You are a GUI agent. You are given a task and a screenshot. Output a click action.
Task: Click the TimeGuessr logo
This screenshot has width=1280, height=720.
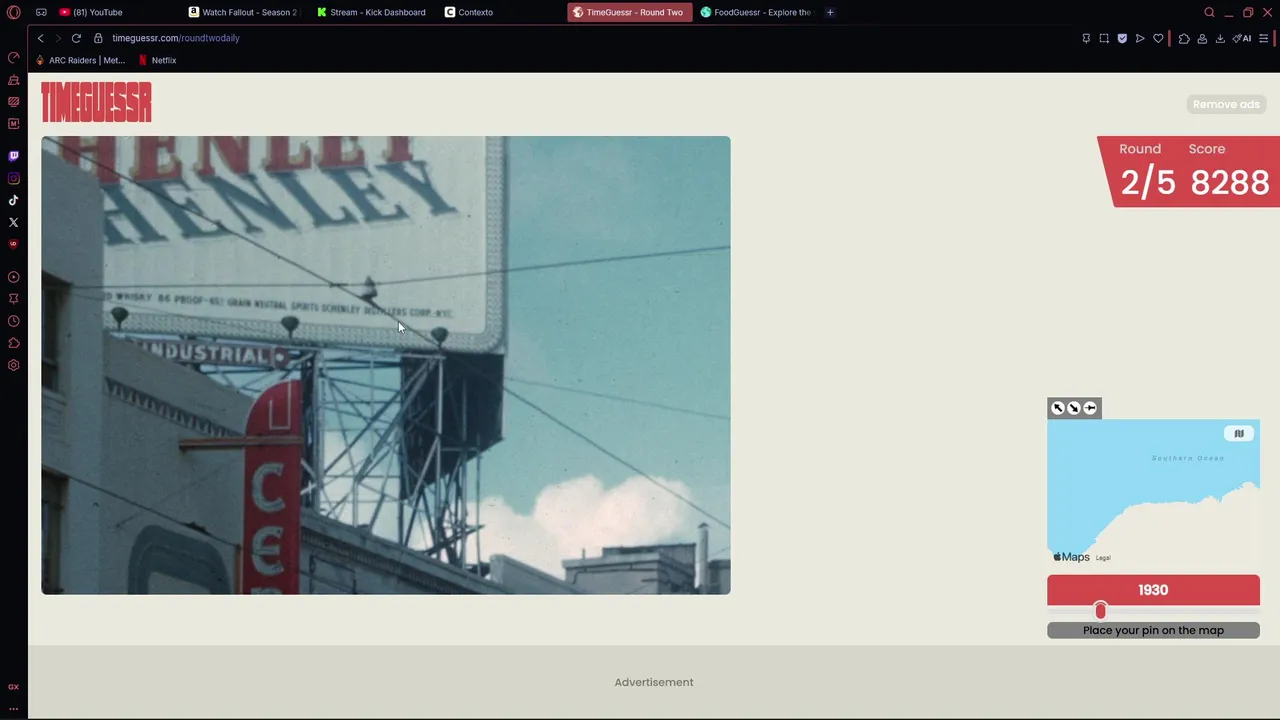coord(96,102)
